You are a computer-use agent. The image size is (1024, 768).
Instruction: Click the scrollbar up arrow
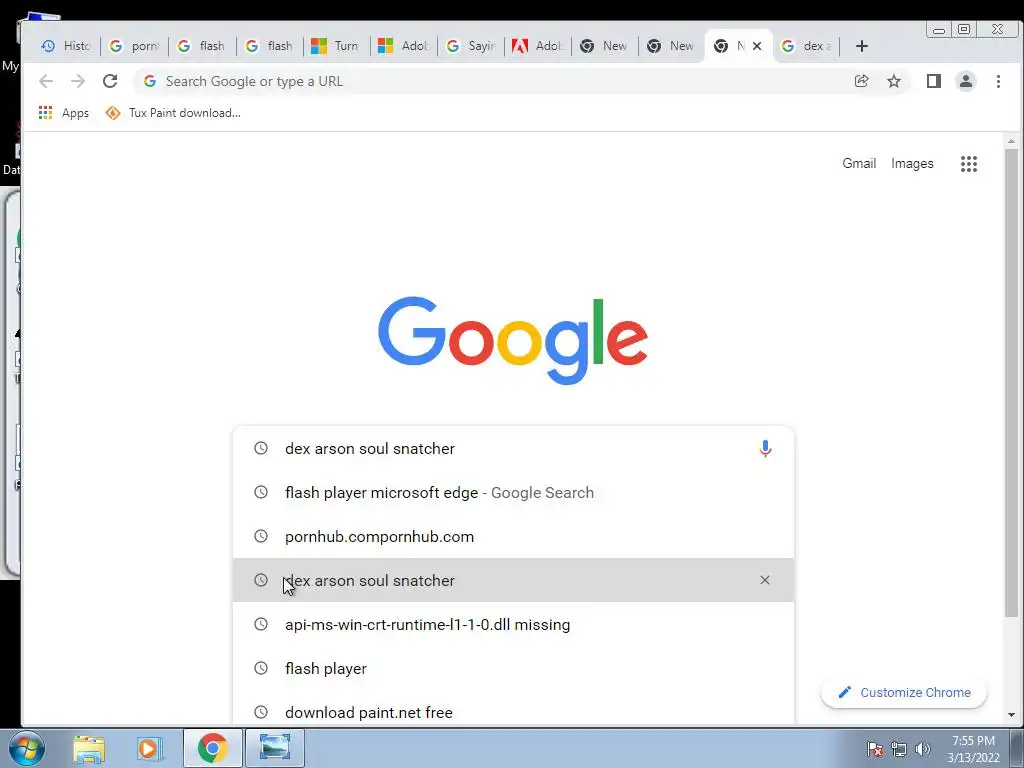(1011, 140)
